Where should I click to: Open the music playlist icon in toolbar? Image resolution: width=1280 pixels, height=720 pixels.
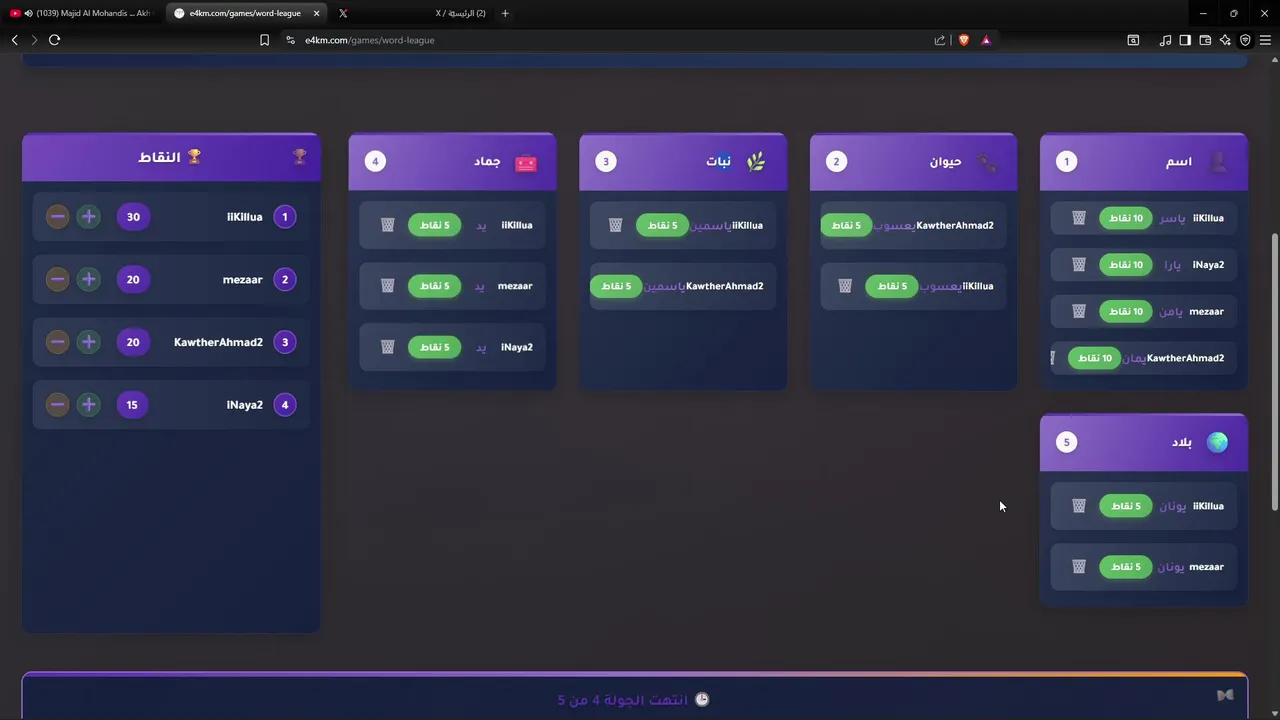tap(1165, 40)
